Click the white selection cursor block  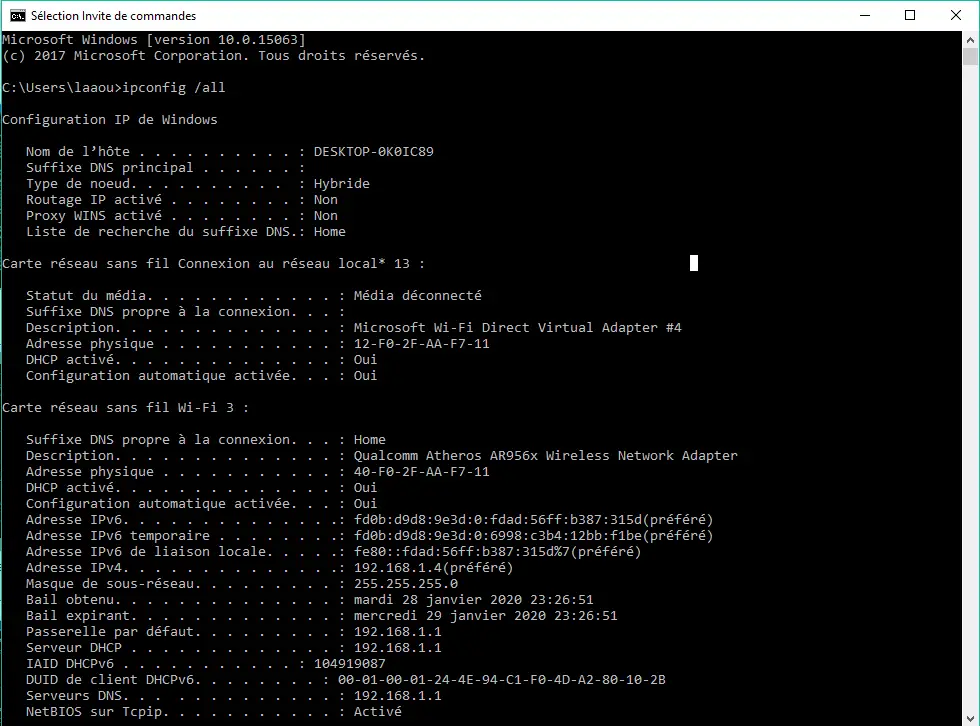tap(694, 263)
